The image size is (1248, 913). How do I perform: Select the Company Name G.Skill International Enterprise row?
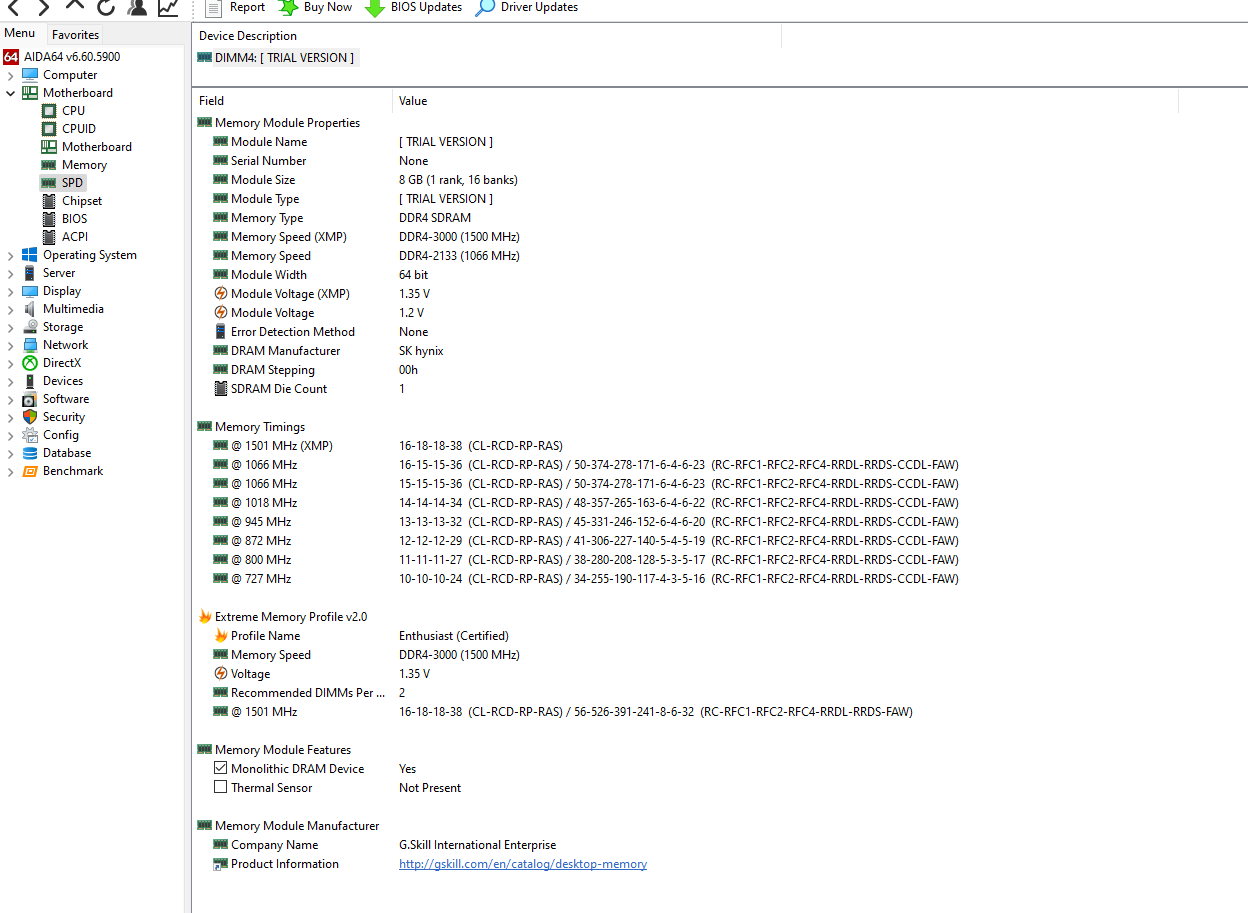(x=385, y=845)
